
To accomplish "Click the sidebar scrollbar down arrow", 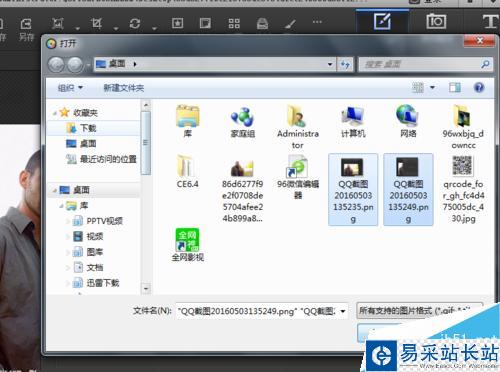I will (x=146, y=288).
